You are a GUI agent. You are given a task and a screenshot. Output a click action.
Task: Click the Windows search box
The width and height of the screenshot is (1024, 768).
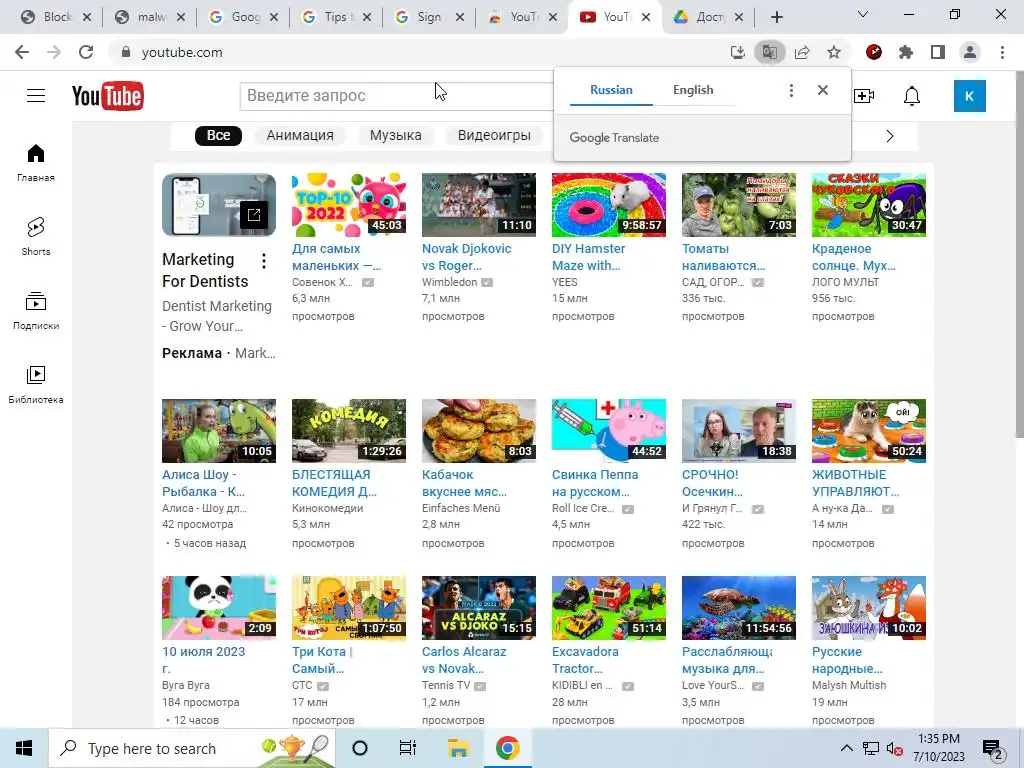(x=191, y=748)
